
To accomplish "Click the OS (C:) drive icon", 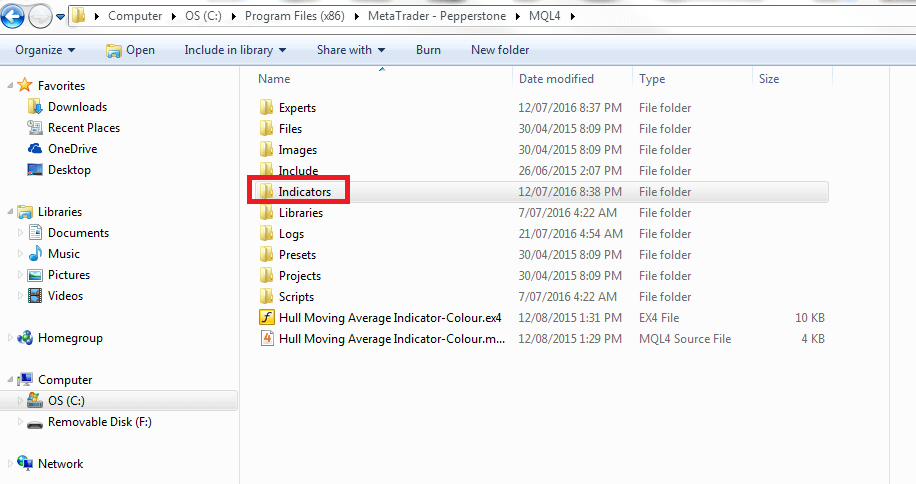I will 35,401.
